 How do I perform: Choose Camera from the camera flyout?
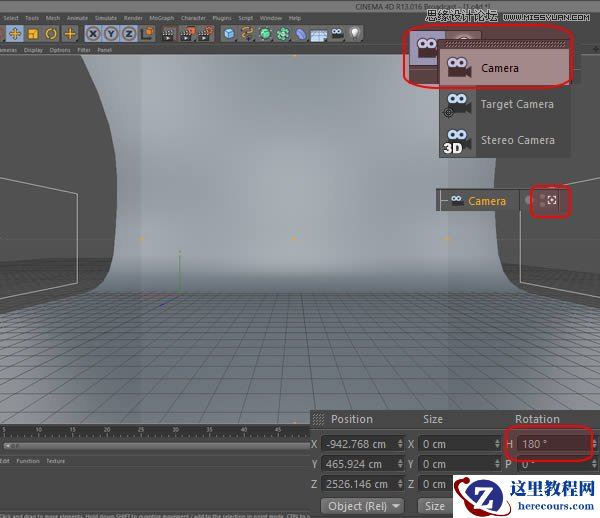coord(504,68)
